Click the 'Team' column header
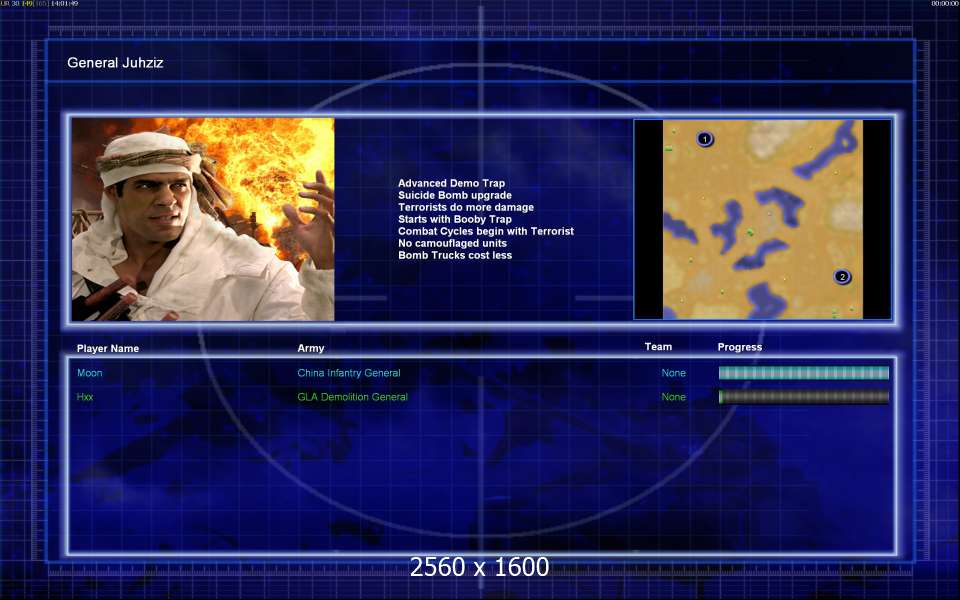 [x=658, y=347]
